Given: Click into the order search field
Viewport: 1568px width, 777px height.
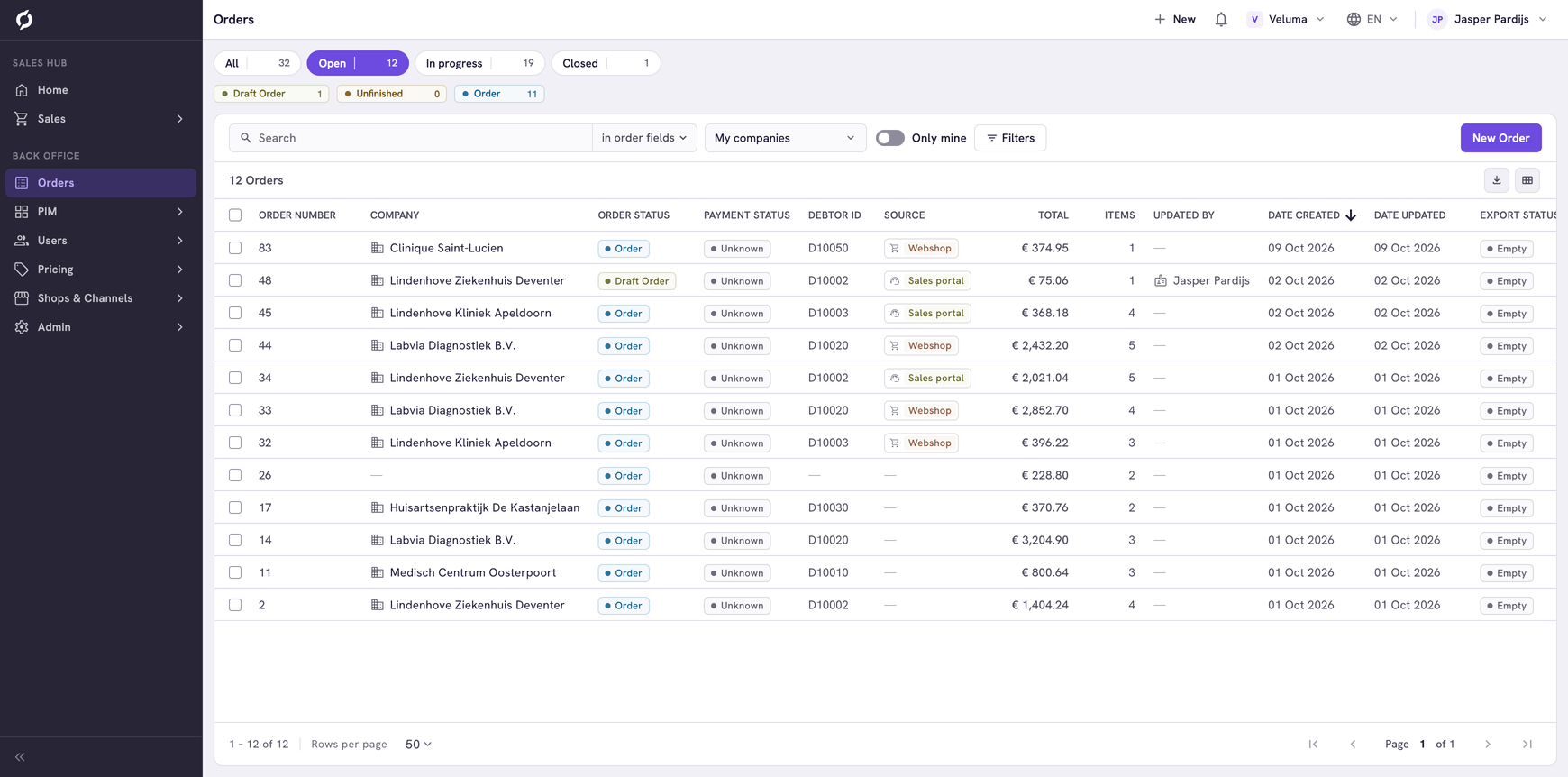Looking at the screenshot, I should 411,138.
